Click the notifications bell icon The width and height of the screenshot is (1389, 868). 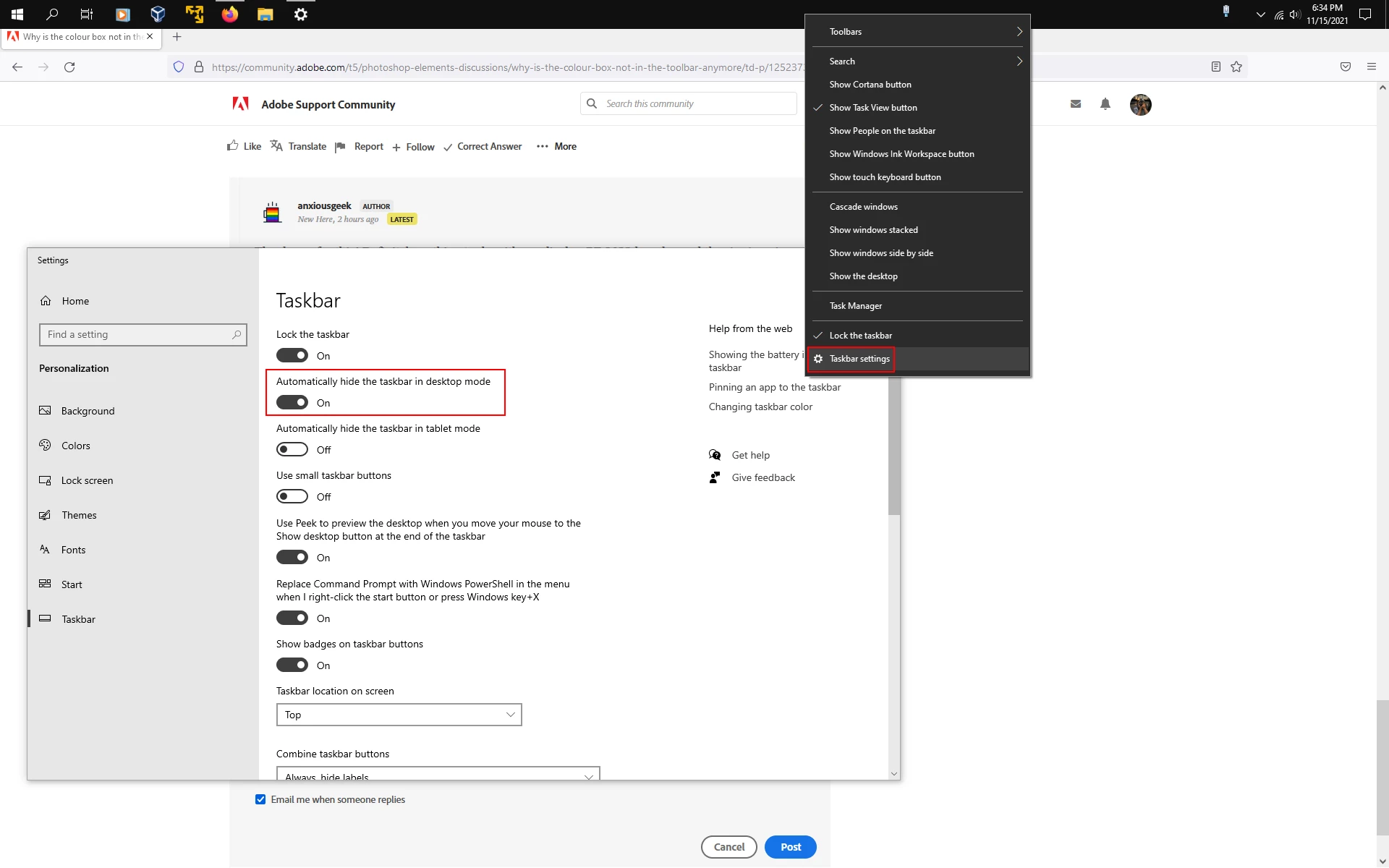tap(1105, 104)
